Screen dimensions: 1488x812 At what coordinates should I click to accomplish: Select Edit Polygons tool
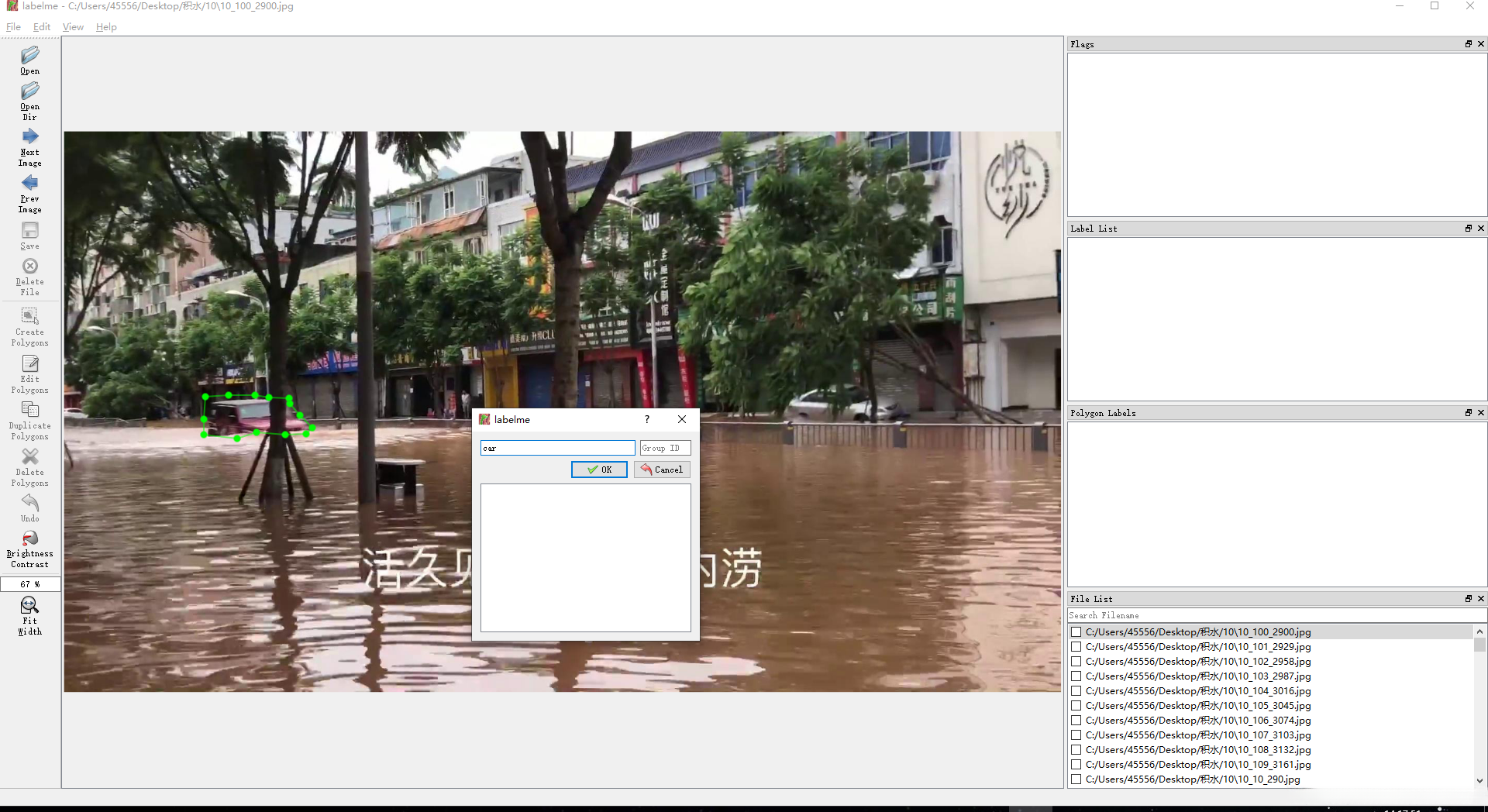click(29, 374)
